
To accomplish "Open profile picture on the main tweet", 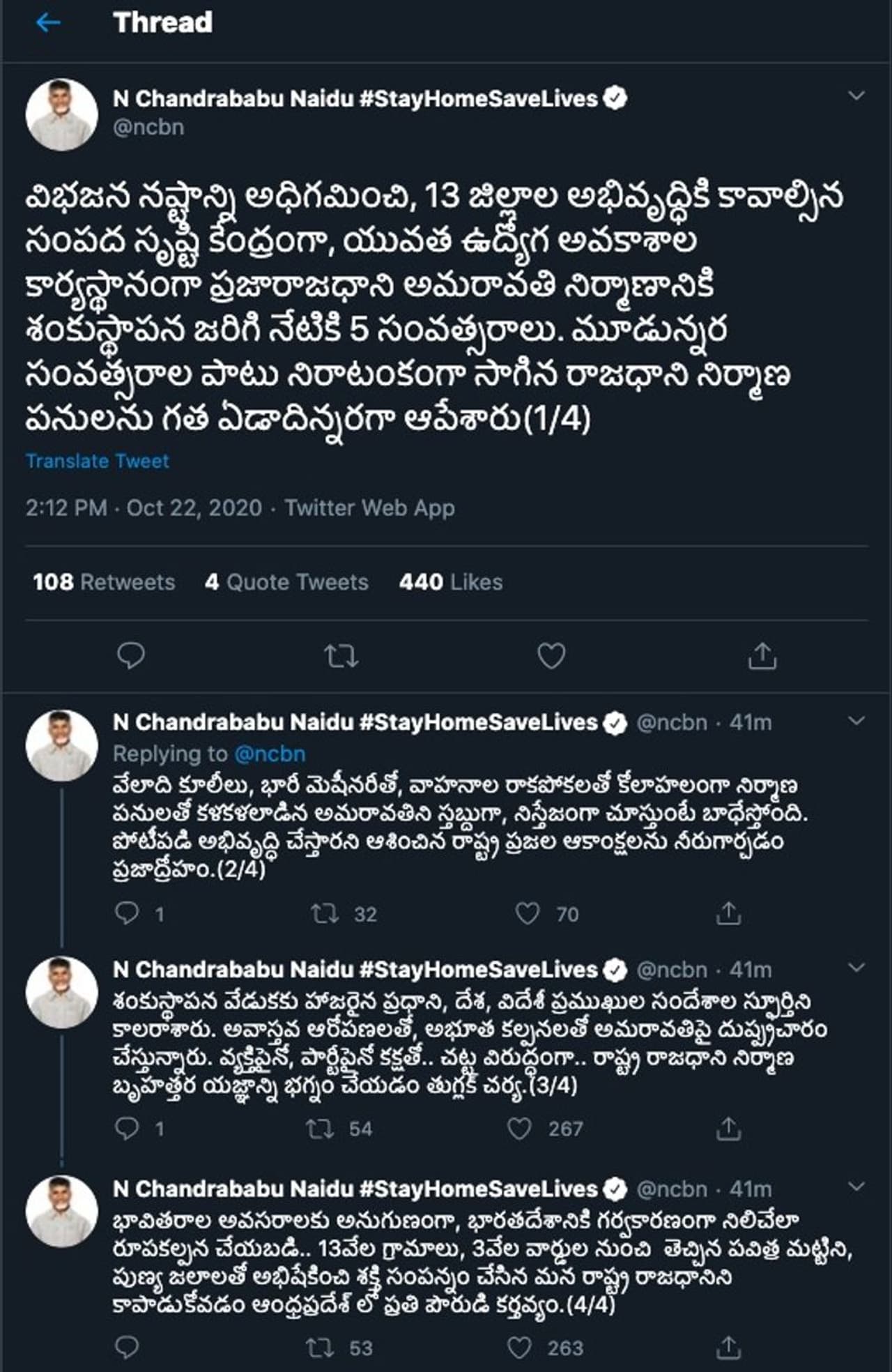I will tap(62, 115).
